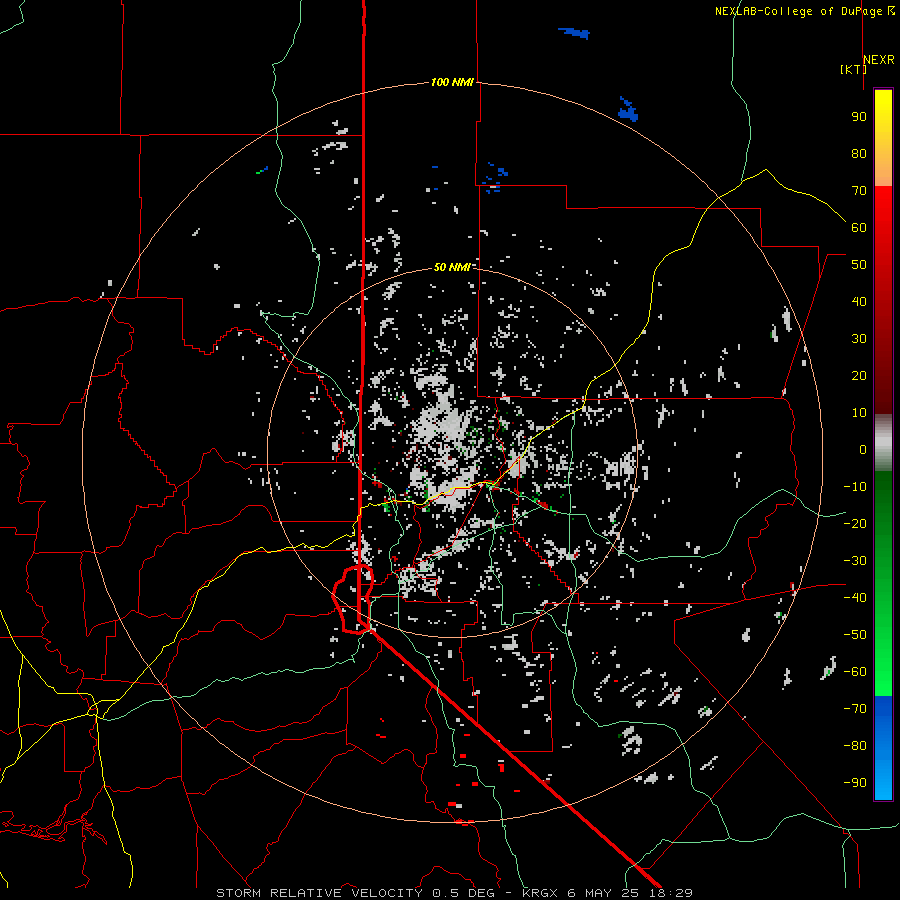Viewport: 900px width, 900px height.
Task: Pick the blue segment of the velocity scale
Action: click(x=883, y=748)
